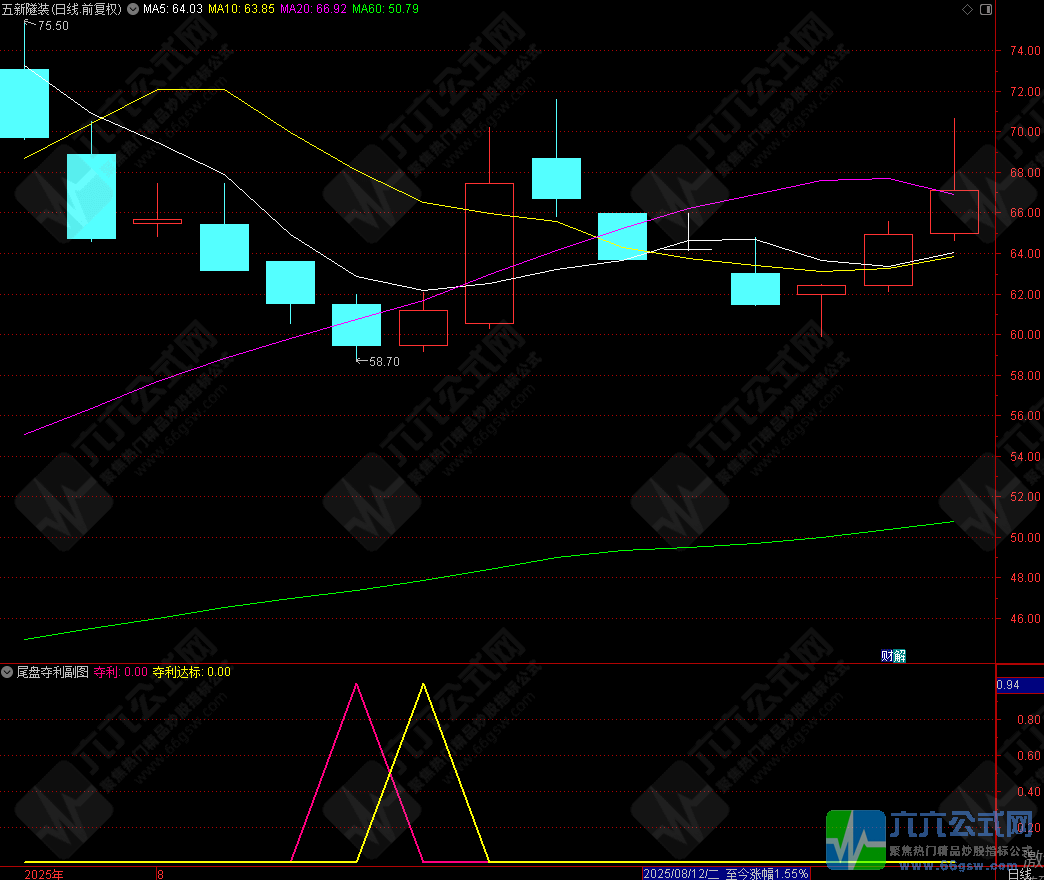Click the diamond icon at top right

[x=966, y=9]
